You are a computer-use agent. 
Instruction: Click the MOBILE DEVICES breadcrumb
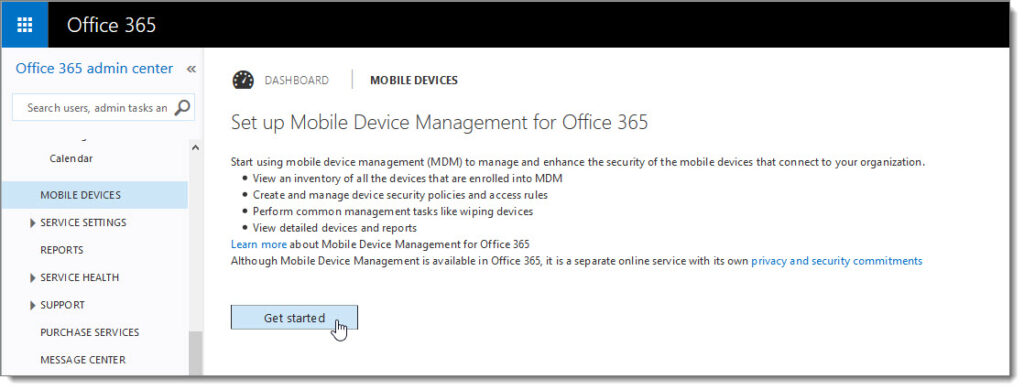[x=414, y=80]
